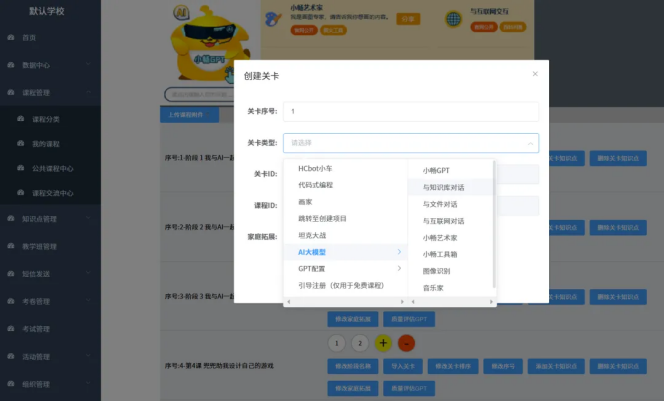Click the vertical scrollbar of the submenu

pos(494,225)
